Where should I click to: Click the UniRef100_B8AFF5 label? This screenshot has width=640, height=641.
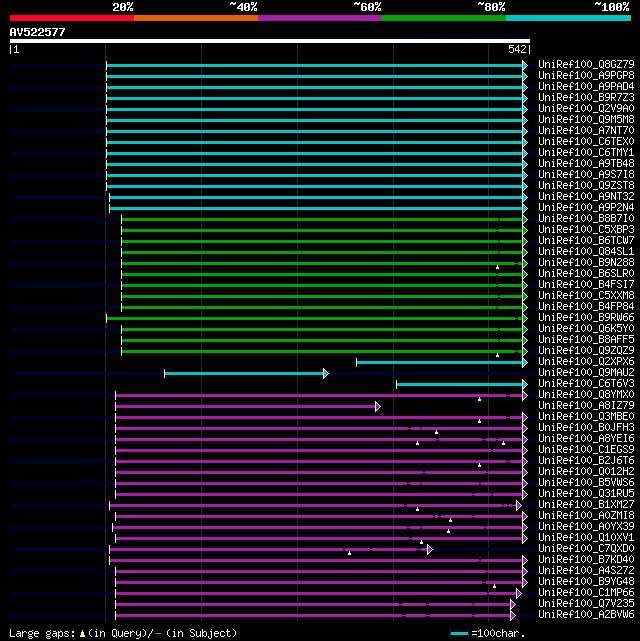point(586,340)
